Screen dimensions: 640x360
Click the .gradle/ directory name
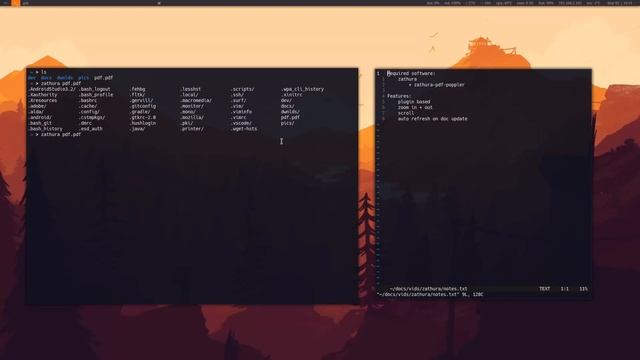(140, 112)
